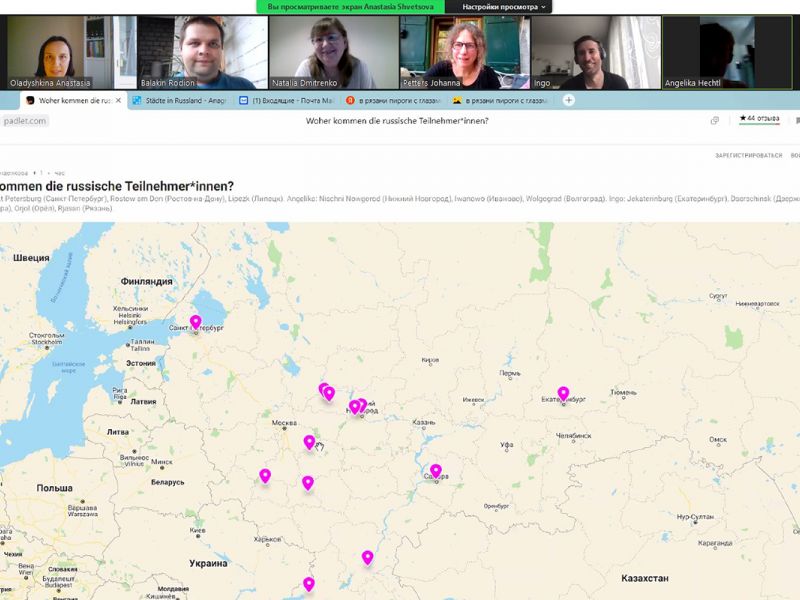Screen dimensions: 800x600
Task: Click the 'Москва' city label on map
Action: (x=284, y=422)
